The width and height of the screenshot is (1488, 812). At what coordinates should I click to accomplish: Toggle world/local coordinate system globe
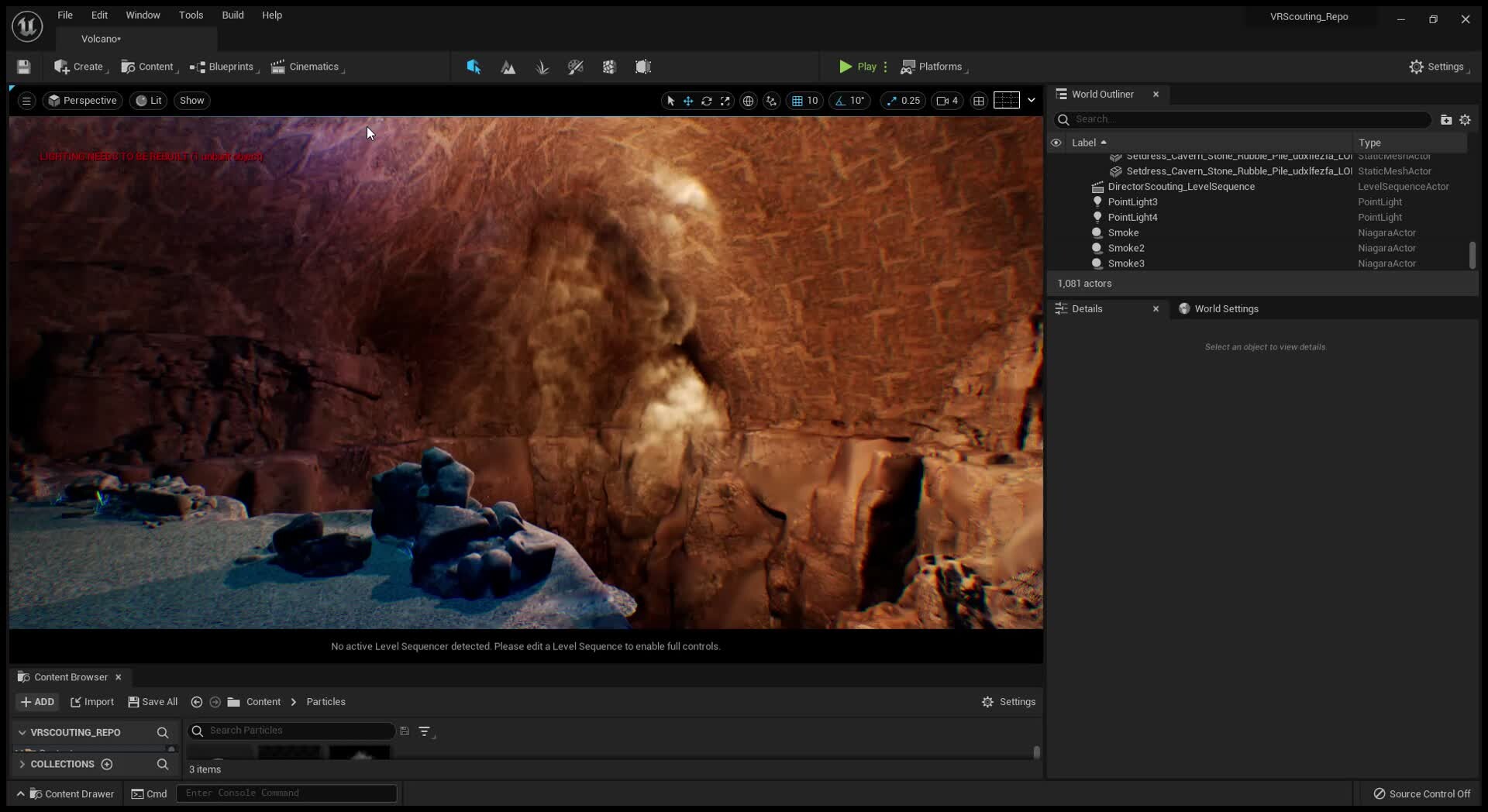click(x=749, y=101)
